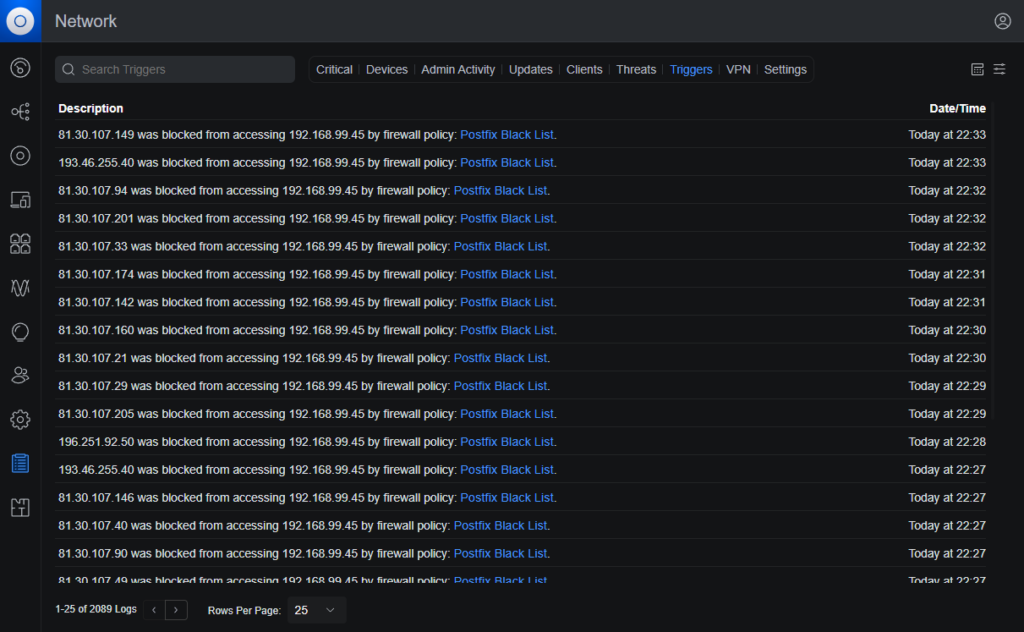Switch to the Admin Activity tab
The height and width of the screenshot is (632, 1024).
(x=458, y=69)
